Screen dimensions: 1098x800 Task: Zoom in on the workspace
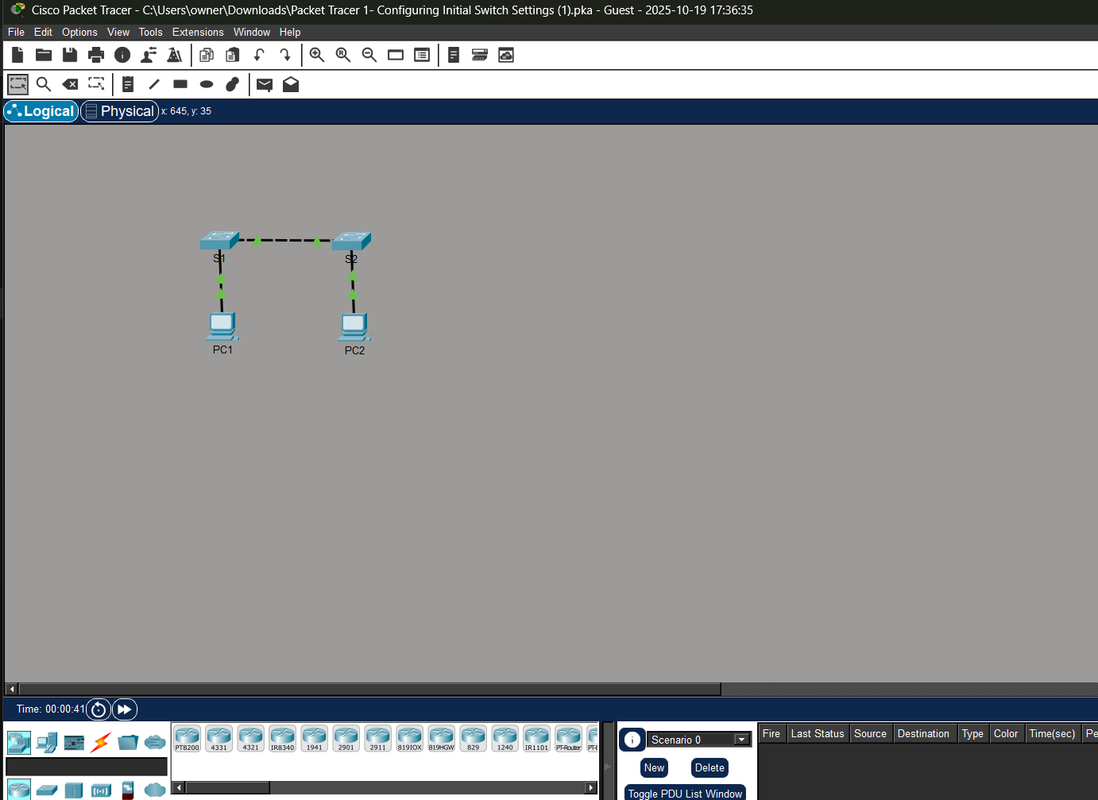pyautogui.click(x=317, y=55)
